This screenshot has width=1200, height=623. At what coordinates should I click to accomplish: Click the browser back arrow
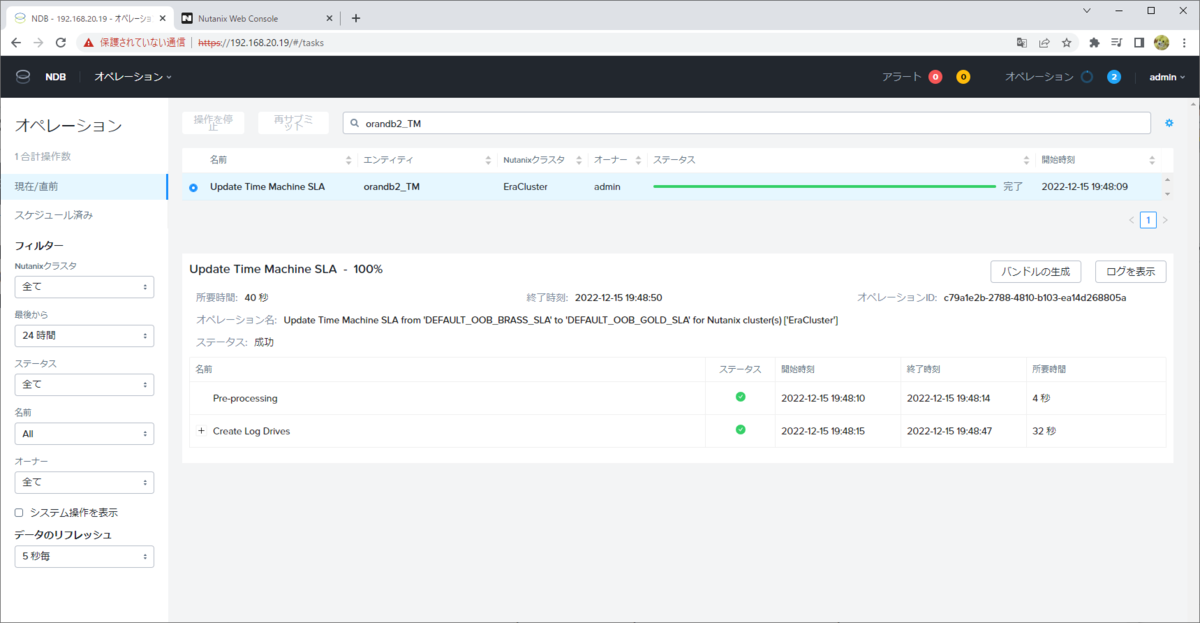[16, 43]
